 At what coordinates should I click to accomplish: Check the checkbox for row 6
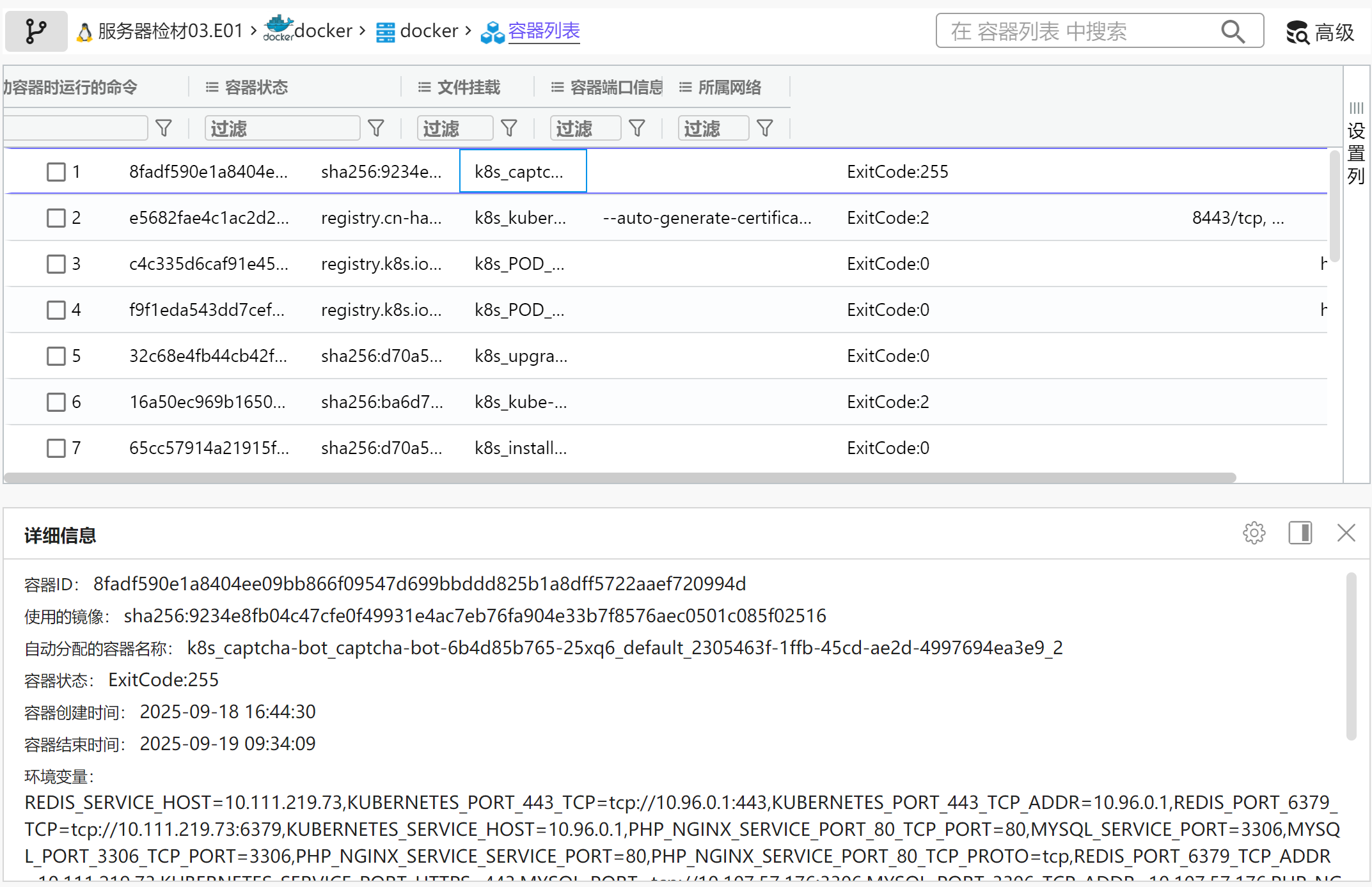[56, 402]
